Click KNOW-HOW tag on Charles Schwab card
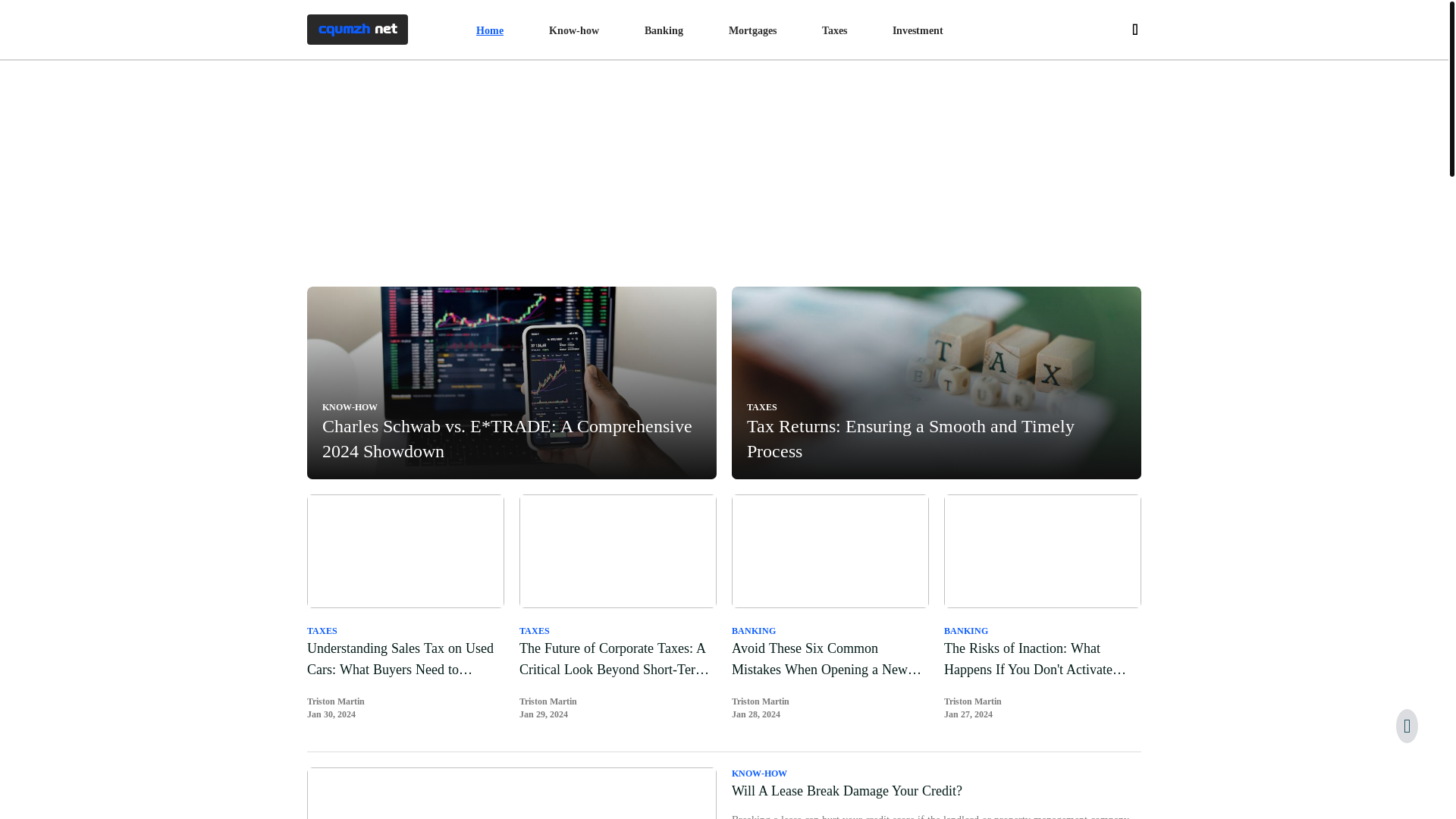 350,407
